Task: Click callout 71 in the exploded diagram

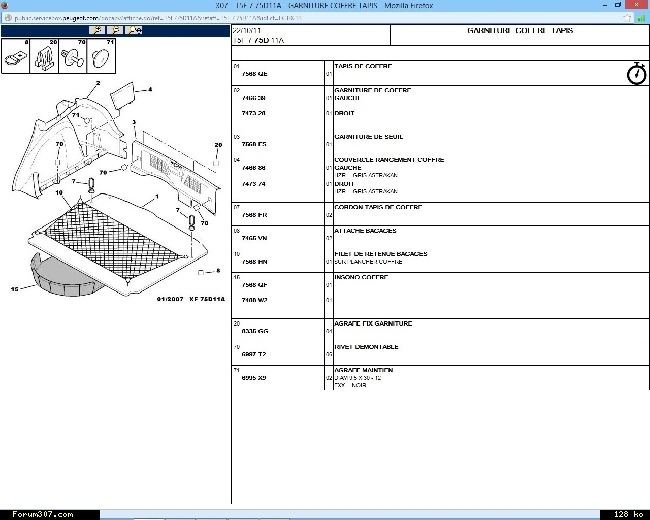Action: click(x=75, y=114)
